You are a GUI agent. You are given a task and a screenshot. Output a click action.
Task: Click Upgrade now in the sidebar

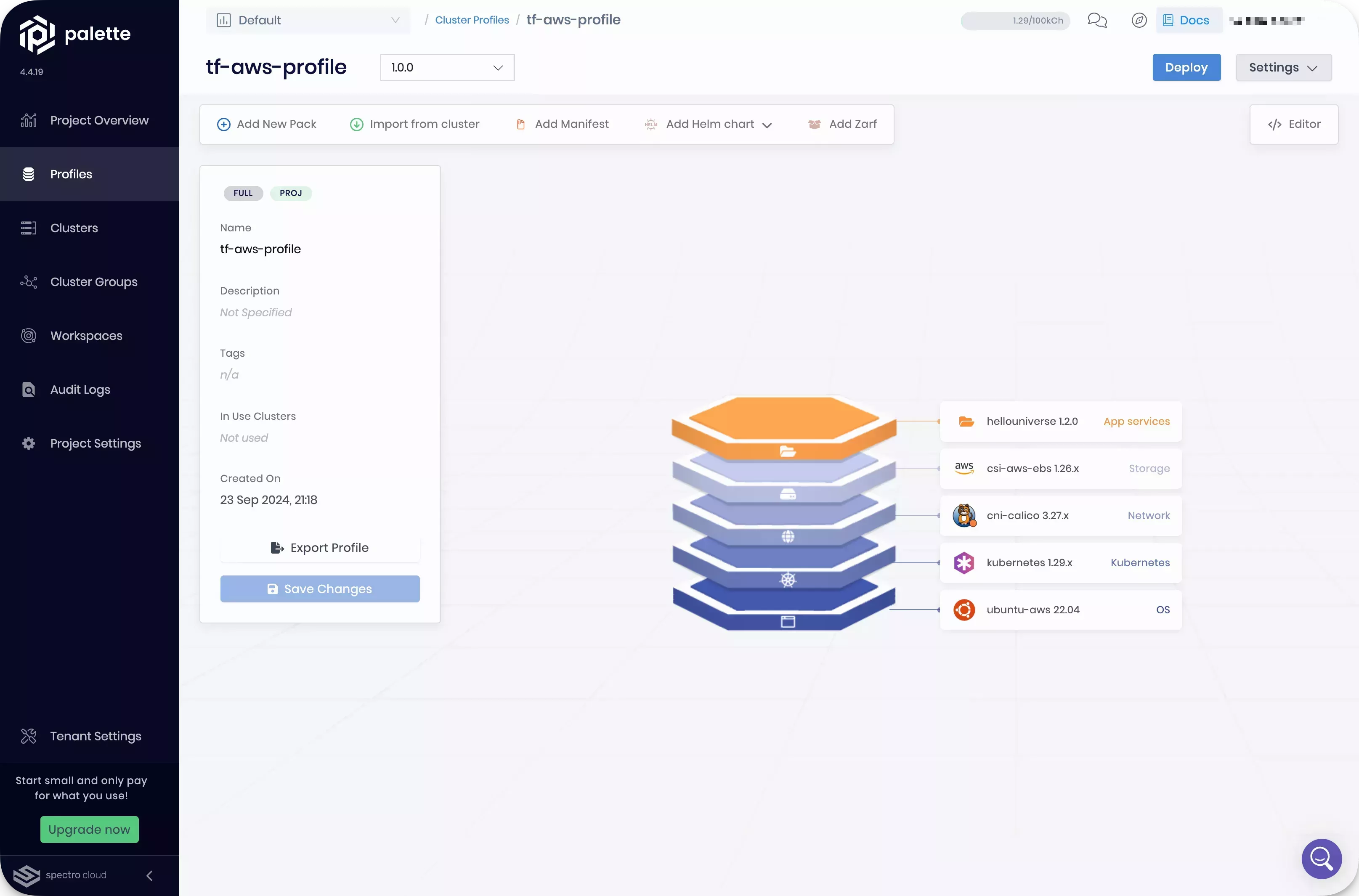[x=89, y=829]
